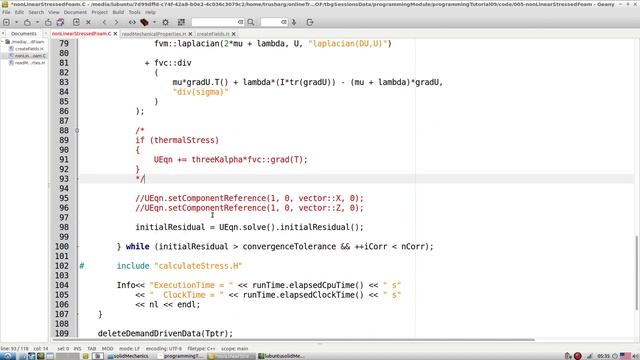Click the vertical editor scrollbar
640x360 pixels.
(637, 273)
